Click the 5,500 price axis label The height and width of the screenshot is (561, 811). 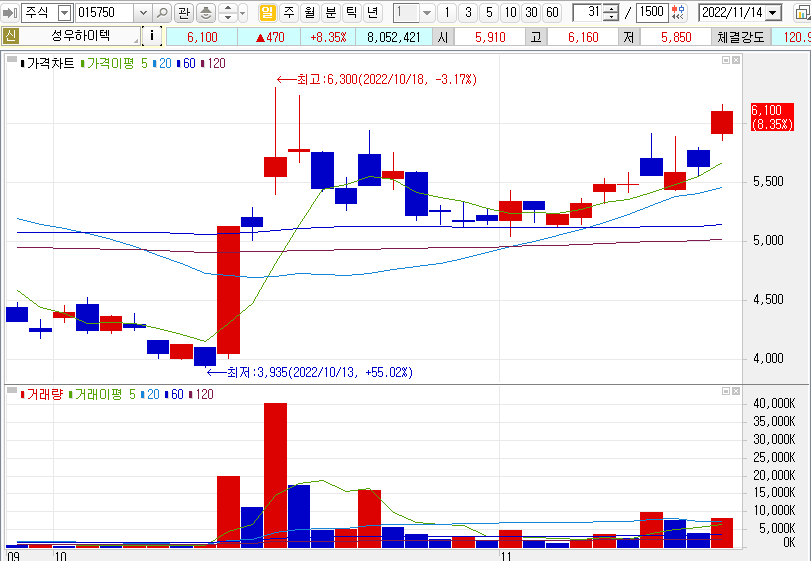coord(768,181)
